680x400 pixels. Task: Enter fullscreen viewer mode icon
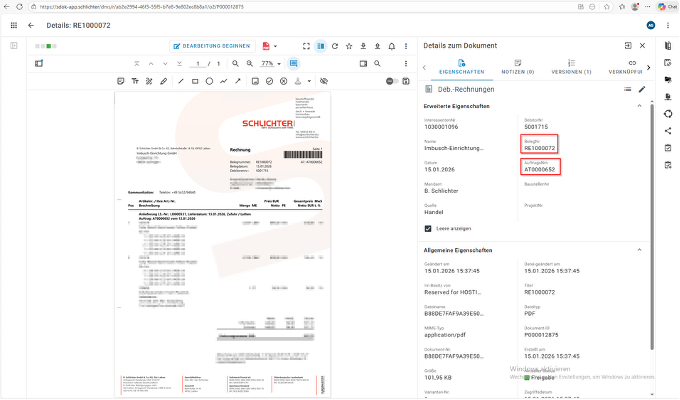pos(306,46)
